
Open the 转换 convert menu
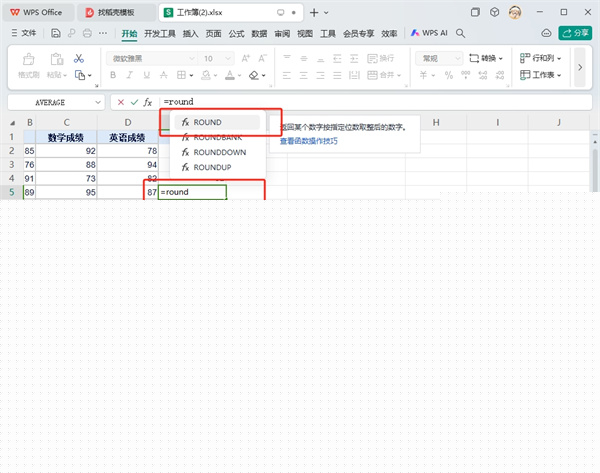[486, 58]
